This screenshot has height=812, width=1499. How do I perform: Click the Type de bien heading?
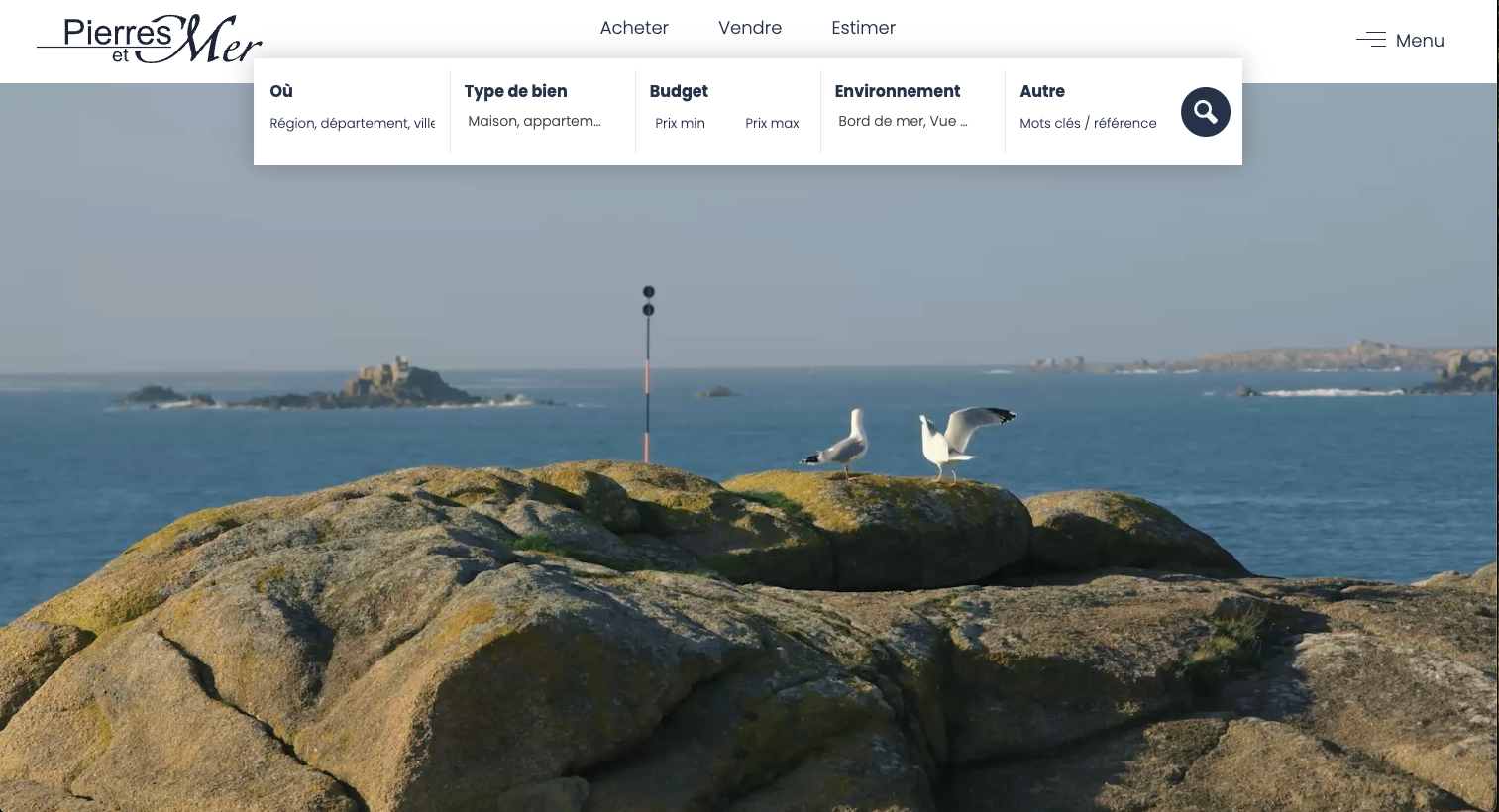tap(515, 91)
